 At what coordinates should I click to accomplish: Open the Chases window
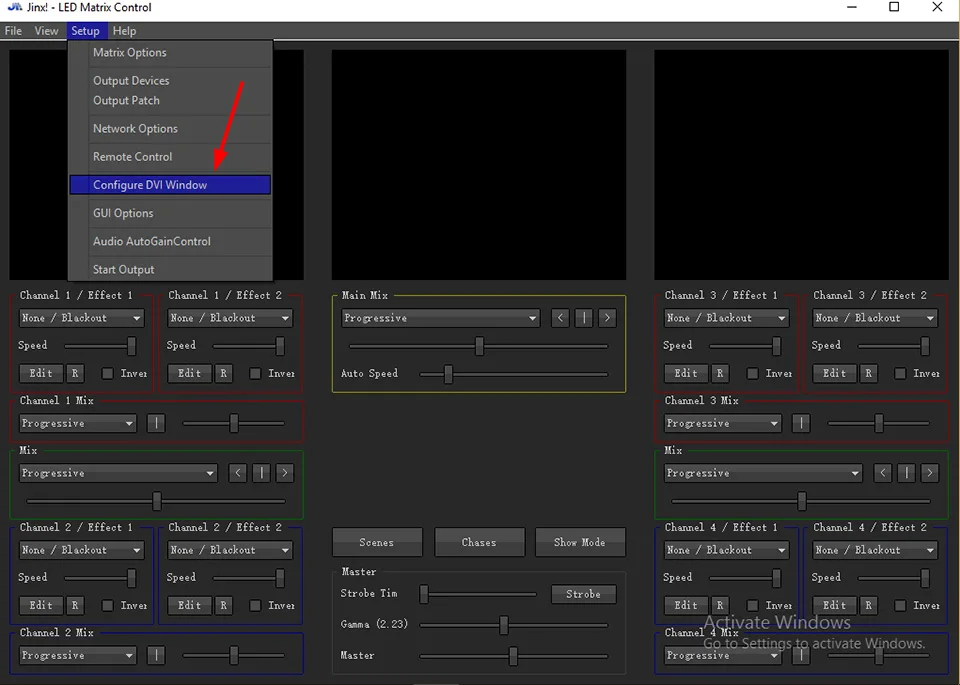tap(479, 542)
